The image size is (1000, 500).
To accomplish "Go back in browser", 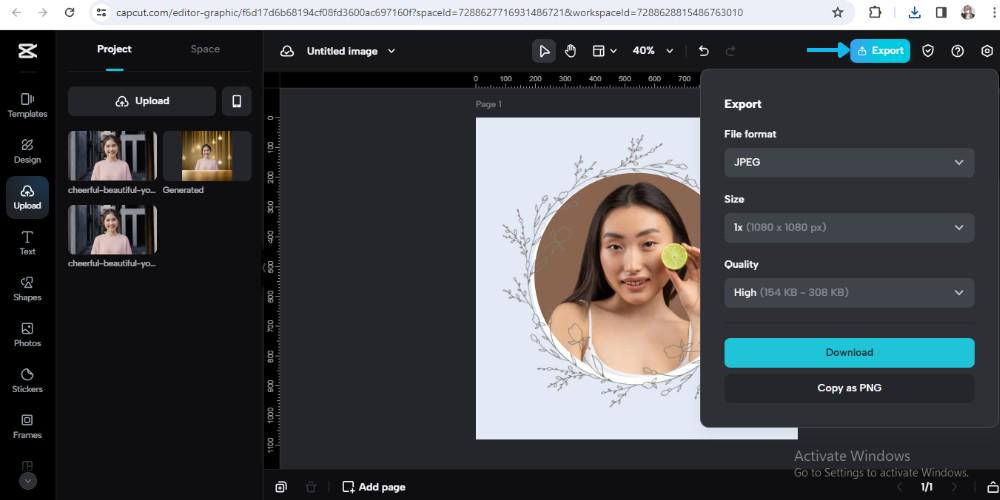I will (17, 13).
